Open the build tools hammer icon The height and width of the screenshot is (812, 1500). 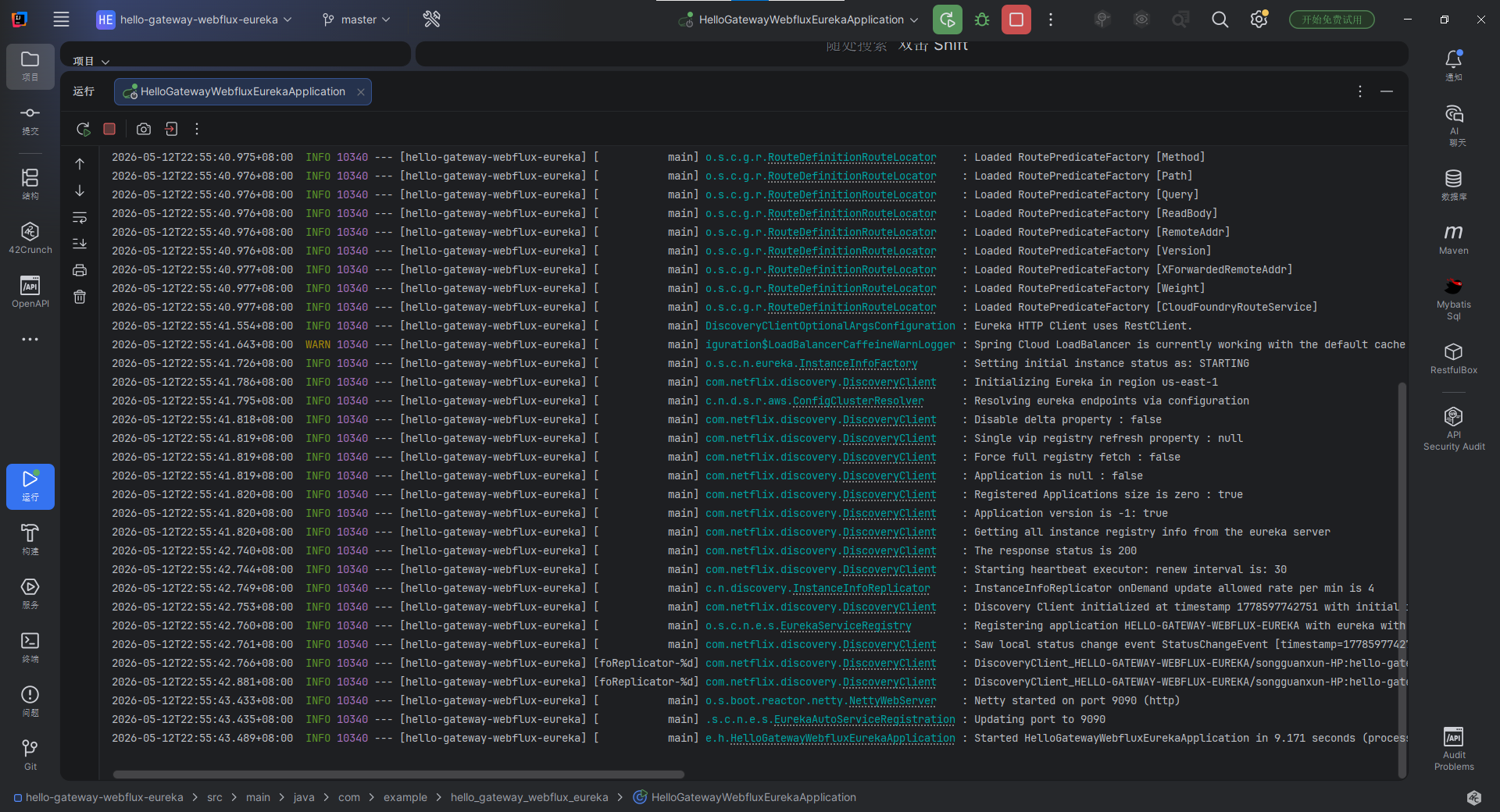click(431, 20)
